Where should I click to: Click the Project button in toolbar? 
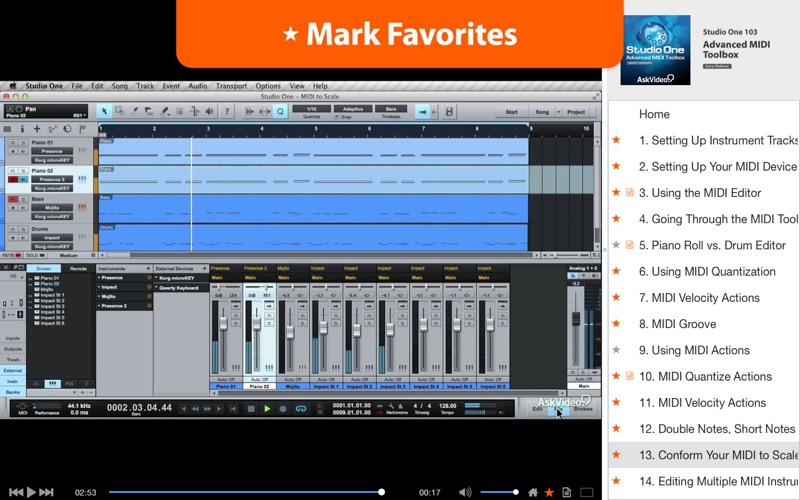[576, 112]
